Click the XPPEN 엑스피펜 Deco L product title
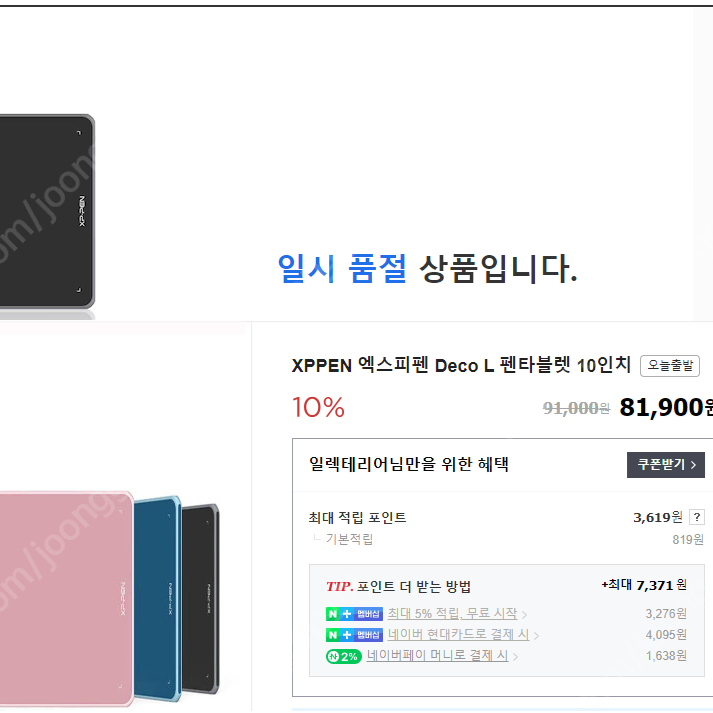 point(461,365)
